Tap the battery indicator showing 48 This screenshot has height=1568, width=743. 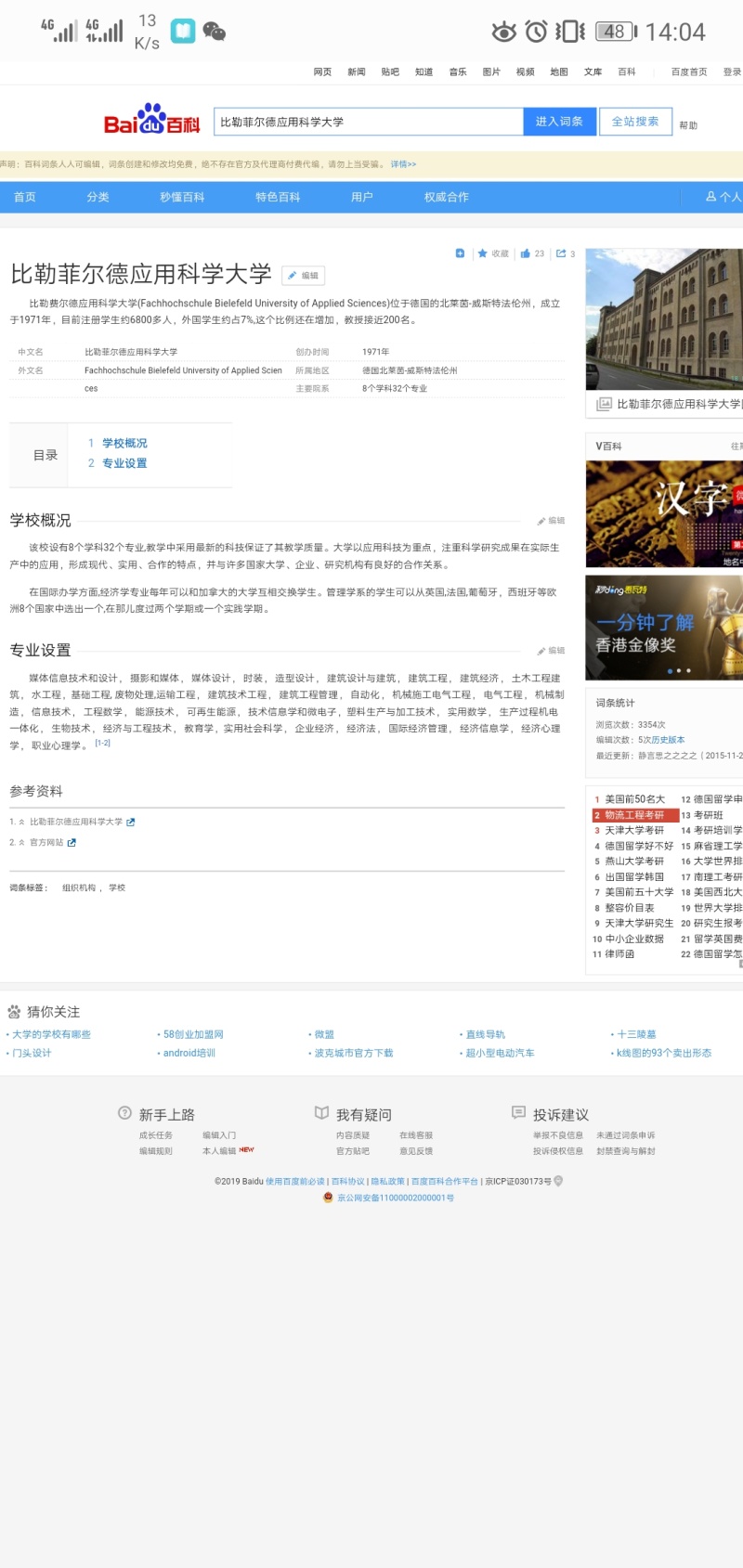coord(616,32)
